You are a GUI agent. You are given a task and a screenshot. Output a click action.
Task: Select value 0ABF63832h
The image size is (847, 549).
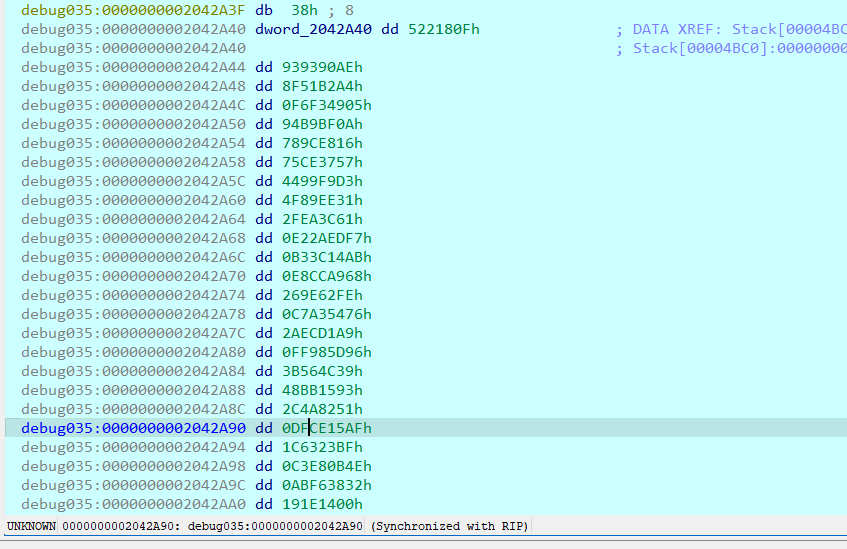327,485
